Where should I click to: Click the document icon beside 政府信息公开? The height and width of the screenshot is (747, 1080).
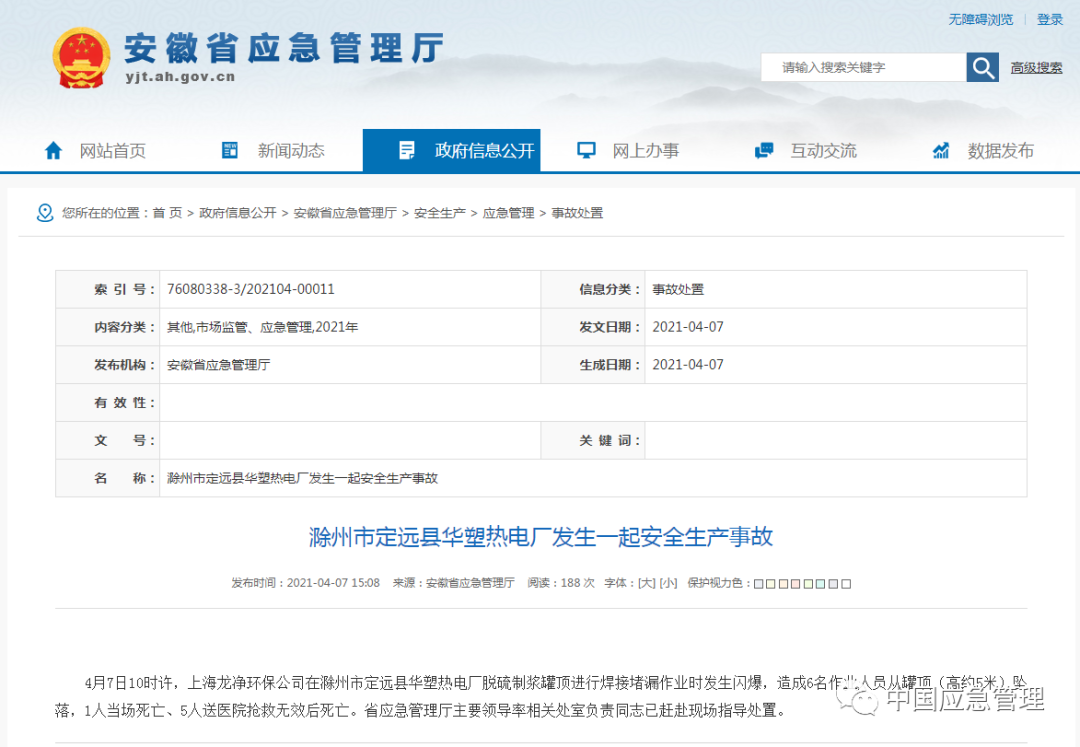407,150
